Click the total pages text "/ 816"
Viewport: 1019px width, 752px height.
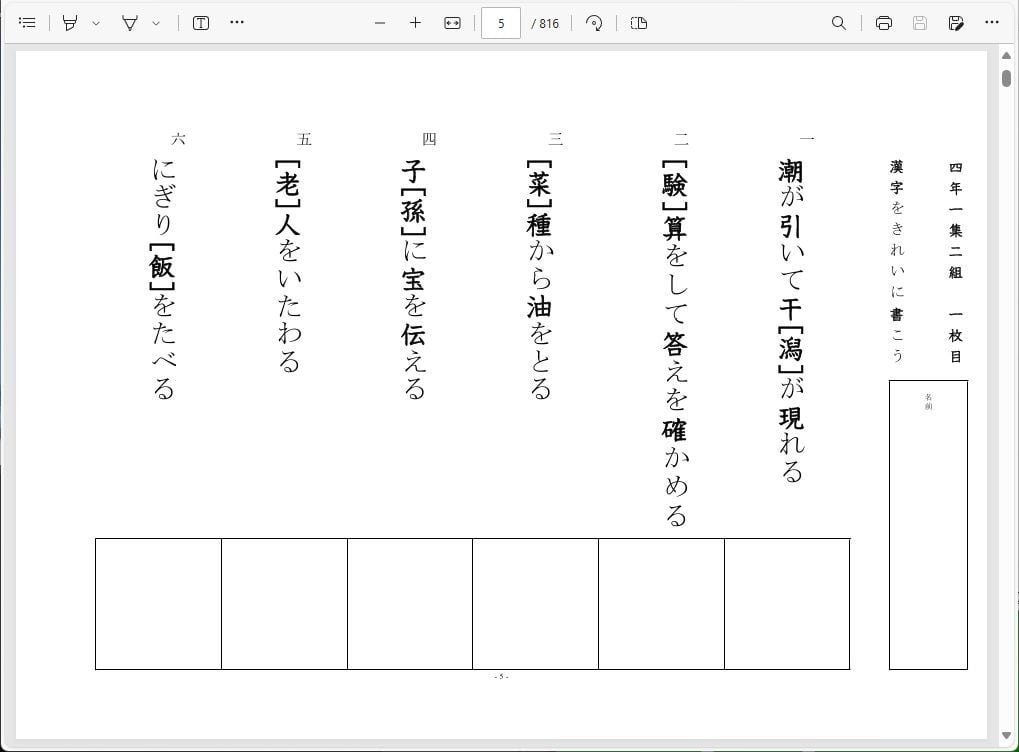point(545,23)
